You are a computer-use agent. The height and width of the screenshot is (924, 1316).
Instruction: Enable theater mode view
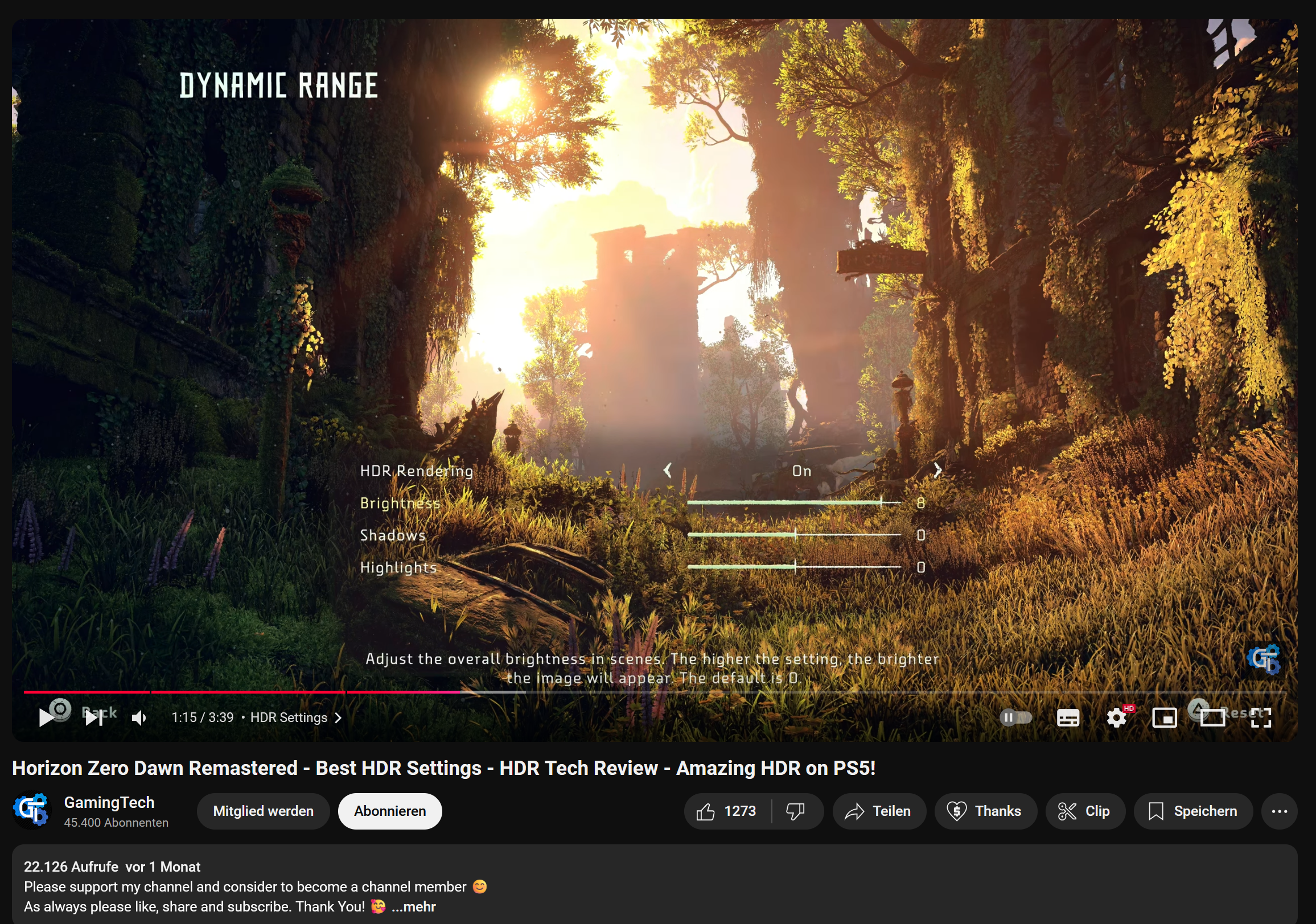(x=1212, y=717)
